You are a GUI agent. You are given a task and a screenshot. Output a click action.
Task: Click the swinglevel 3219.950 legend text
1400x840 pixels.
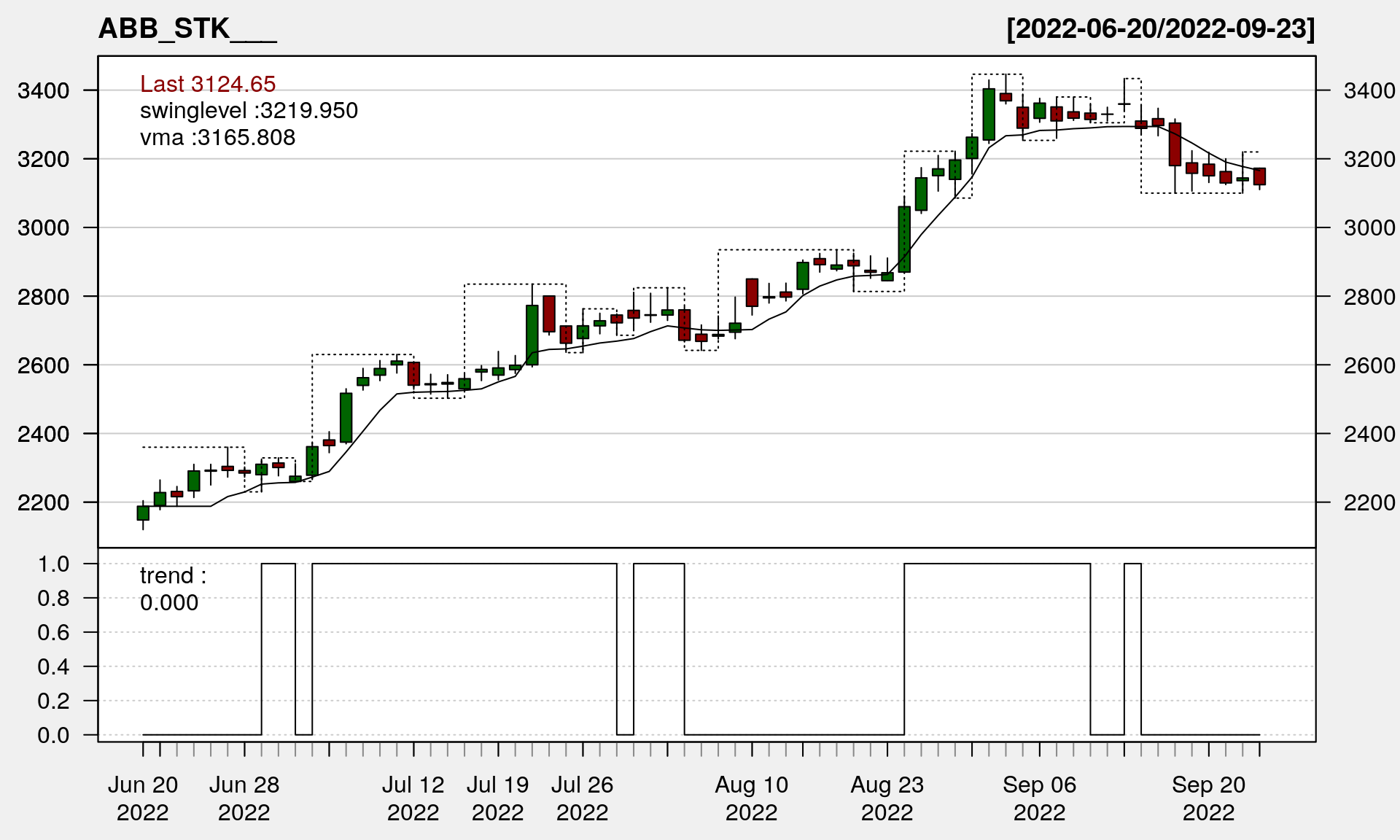(x=249, y=111)
